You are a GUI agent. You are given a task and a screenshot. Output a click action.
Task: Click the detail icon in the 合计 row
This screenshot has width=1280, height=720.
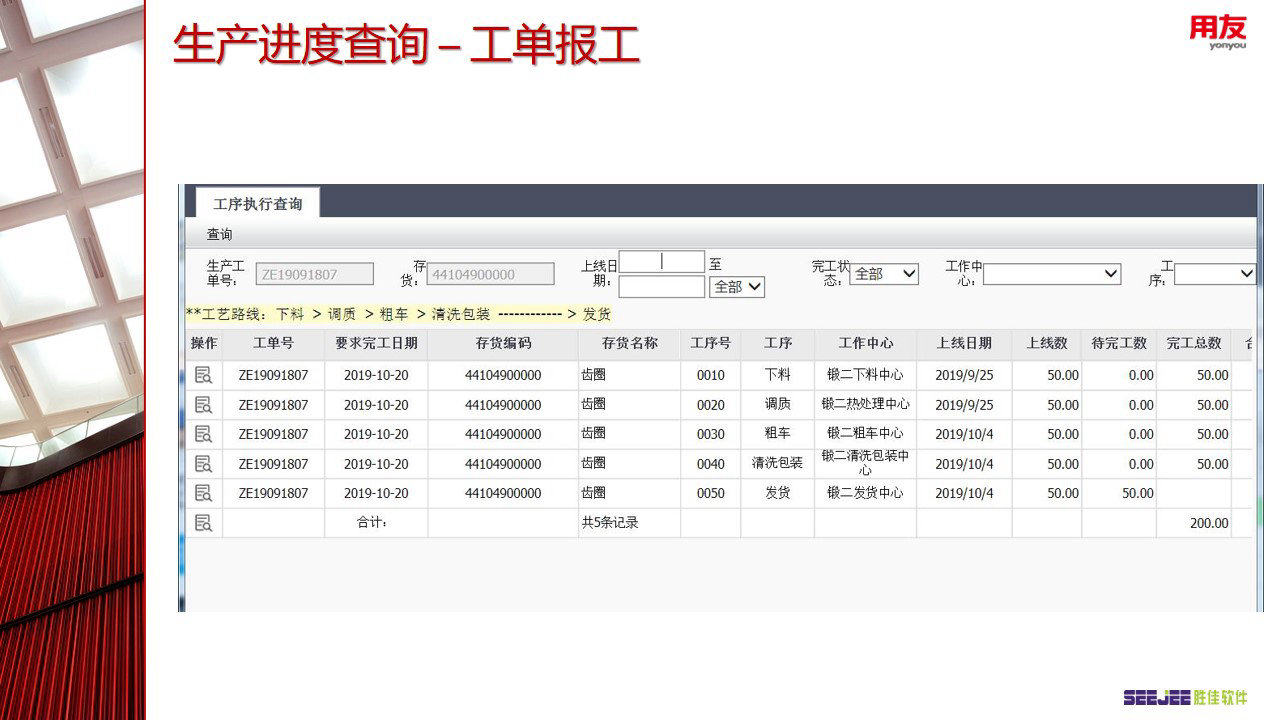pos(203,523)
